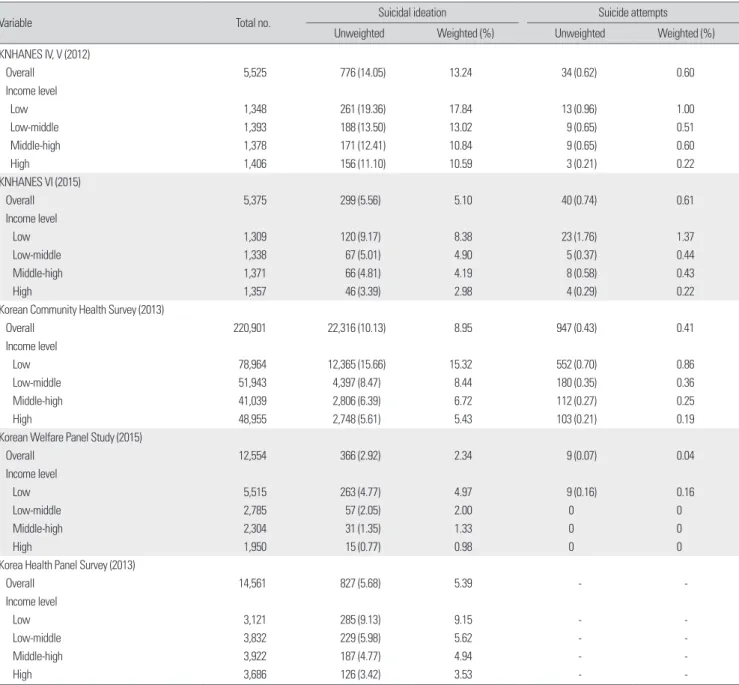Click cell '776 (14.05)'
Image resolution: width=739 pixels, height=685 pixels.
pyautogui.click(x=363, y=73)
